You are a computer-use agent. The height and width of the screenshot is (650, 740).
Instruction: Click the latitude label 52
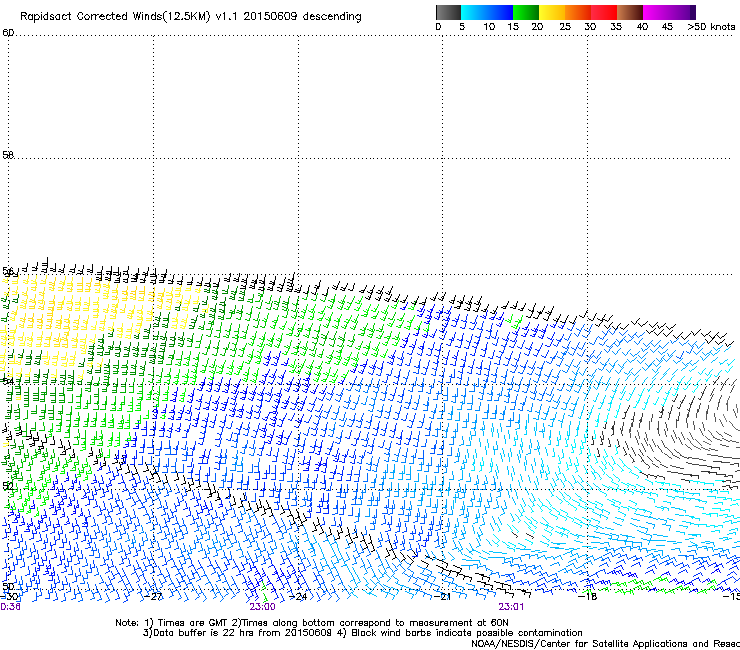[8, 485]
